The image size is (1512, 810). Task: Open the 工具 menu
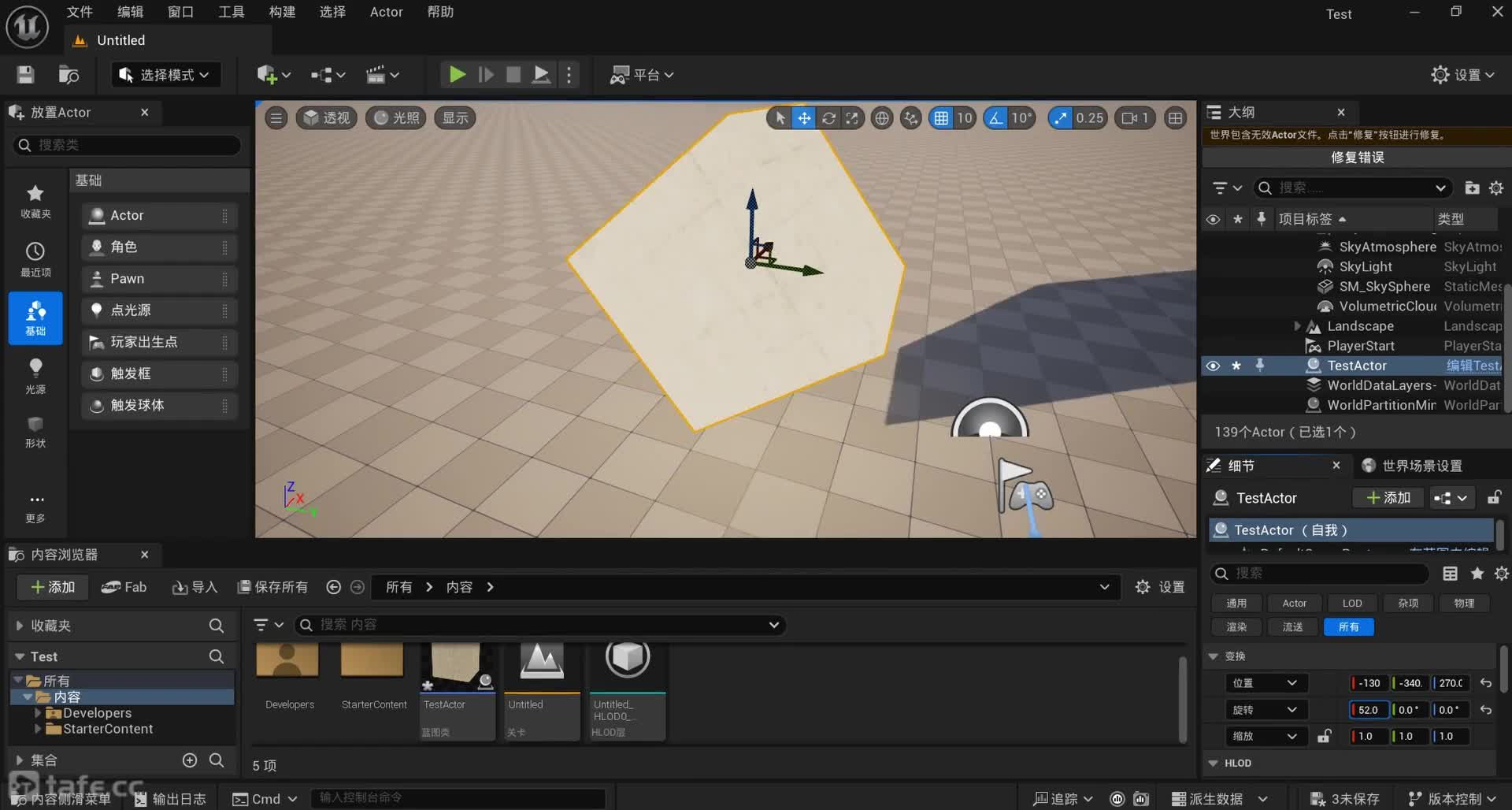(x=231, y=12)
